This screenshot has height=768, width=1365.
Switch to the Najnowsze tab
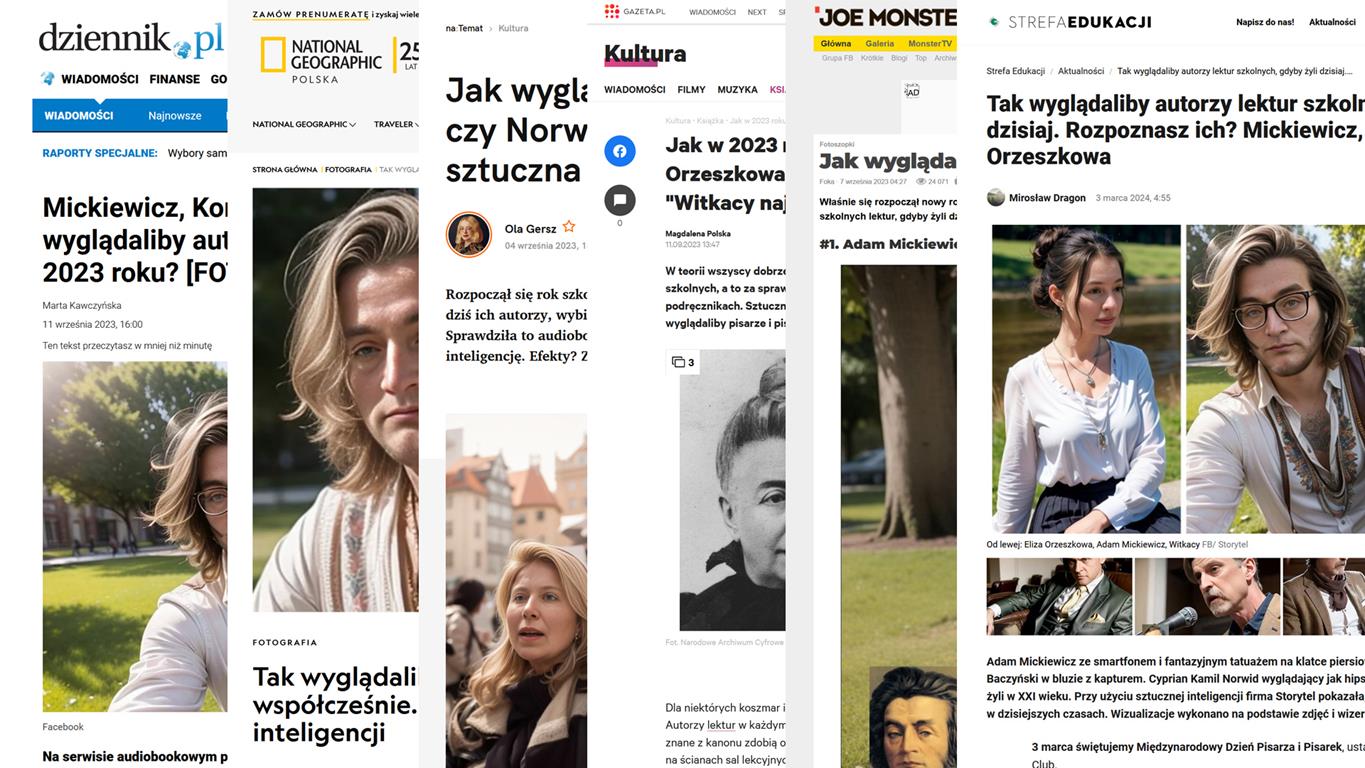tap(175, 115)
